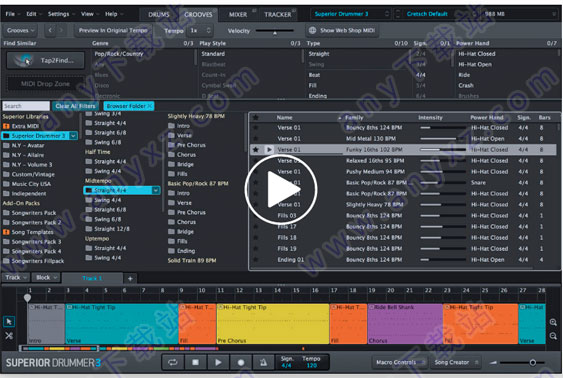Open the Block dropdown menu
The width and height of the screenshot is (563, 378).
(46, 277)
